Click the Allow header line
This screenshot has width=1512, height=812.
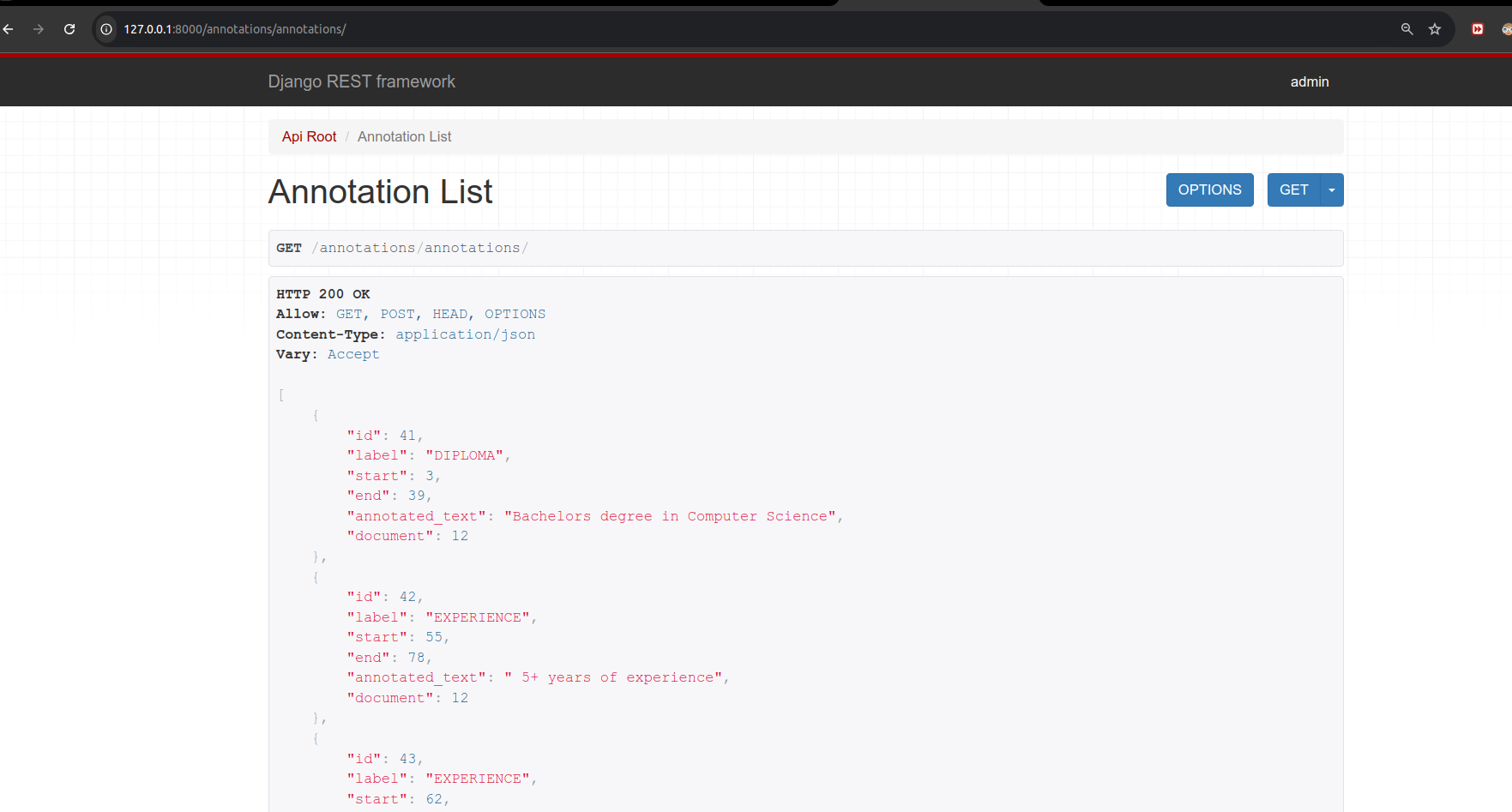(411, 314)
